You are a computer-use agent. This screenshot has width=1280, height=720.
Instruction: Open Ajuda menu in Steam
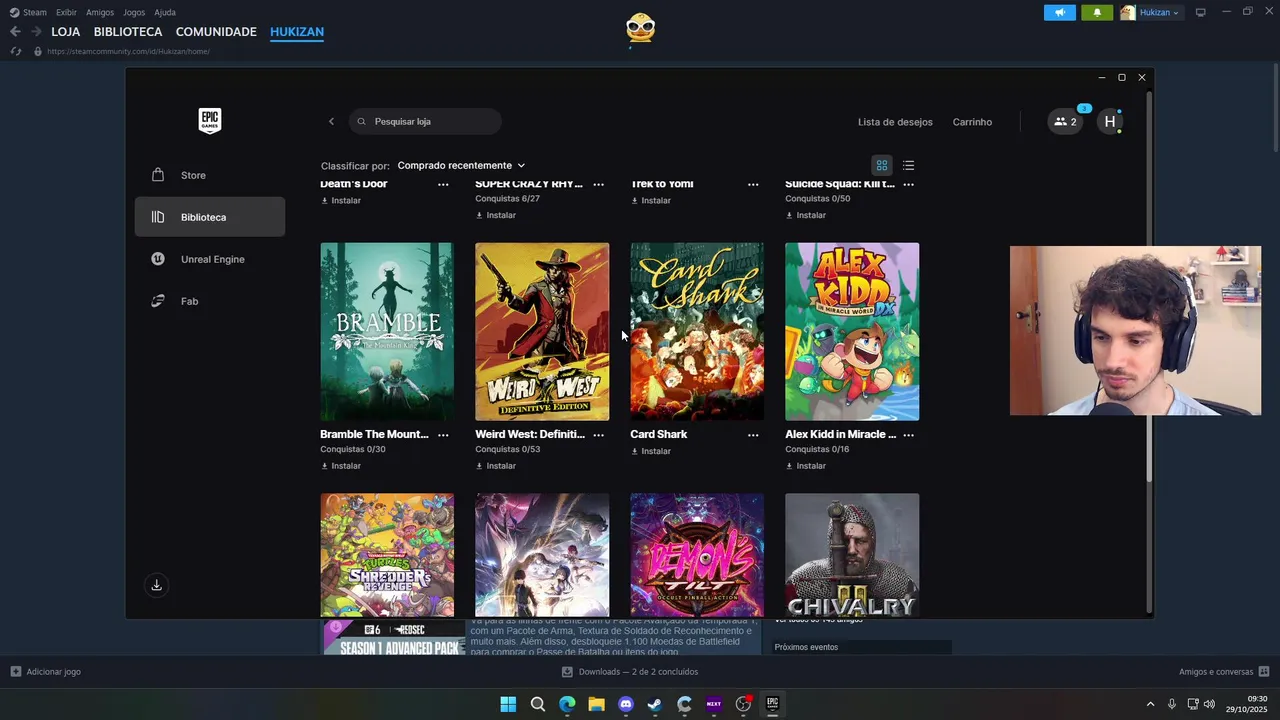165,12
